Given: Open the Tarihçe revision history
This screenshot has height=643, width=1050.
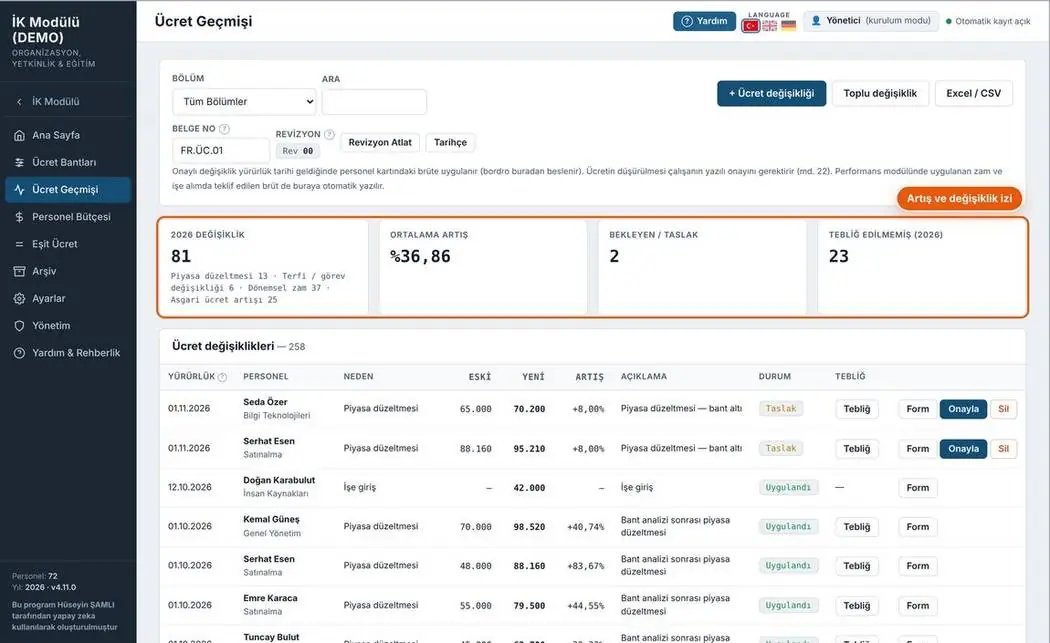Looking at the screenshot, I should (451, 143).
